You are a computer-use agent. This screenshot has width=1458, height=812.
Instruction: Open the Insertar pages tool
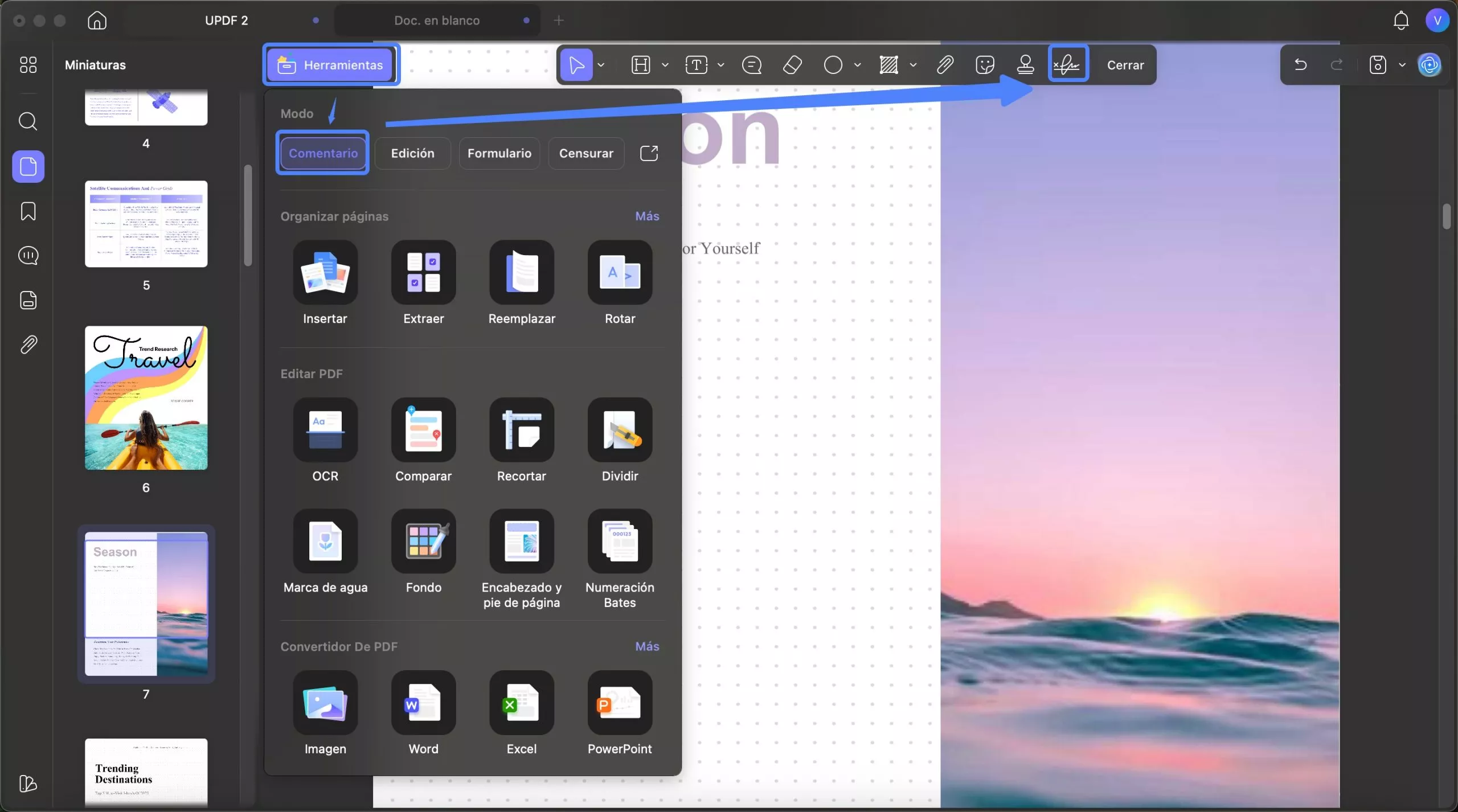pyautogui.click(x=325, y=283)
